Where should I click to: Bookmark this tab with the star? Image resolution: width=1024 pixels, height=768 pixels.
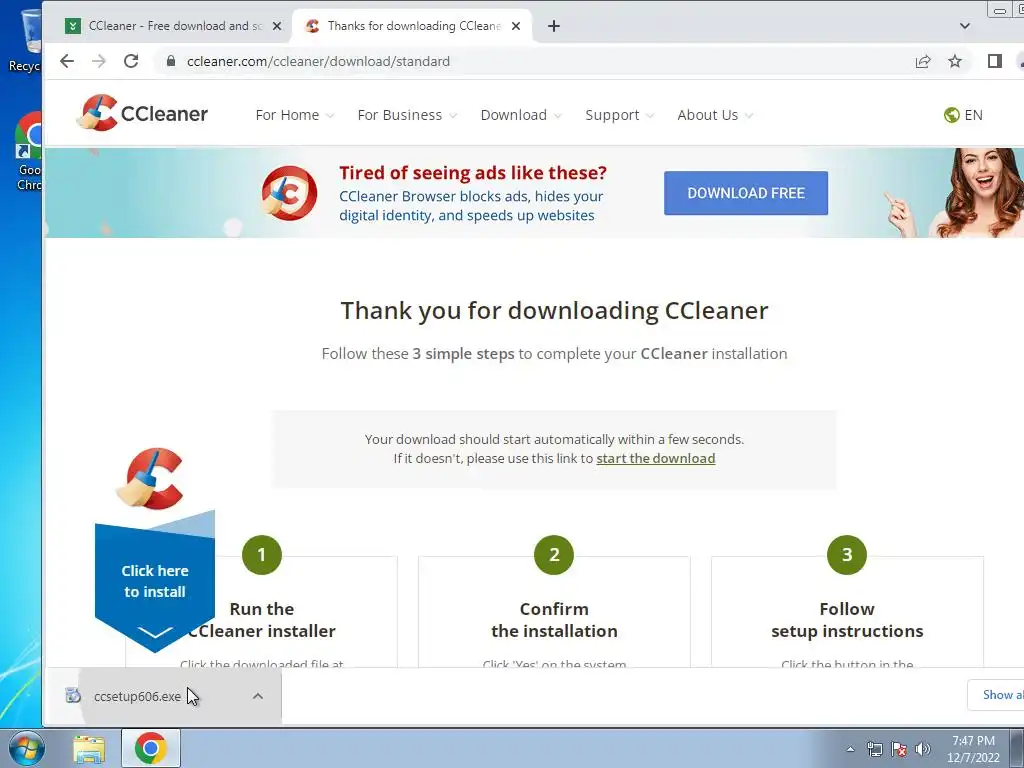pos(955,61)
